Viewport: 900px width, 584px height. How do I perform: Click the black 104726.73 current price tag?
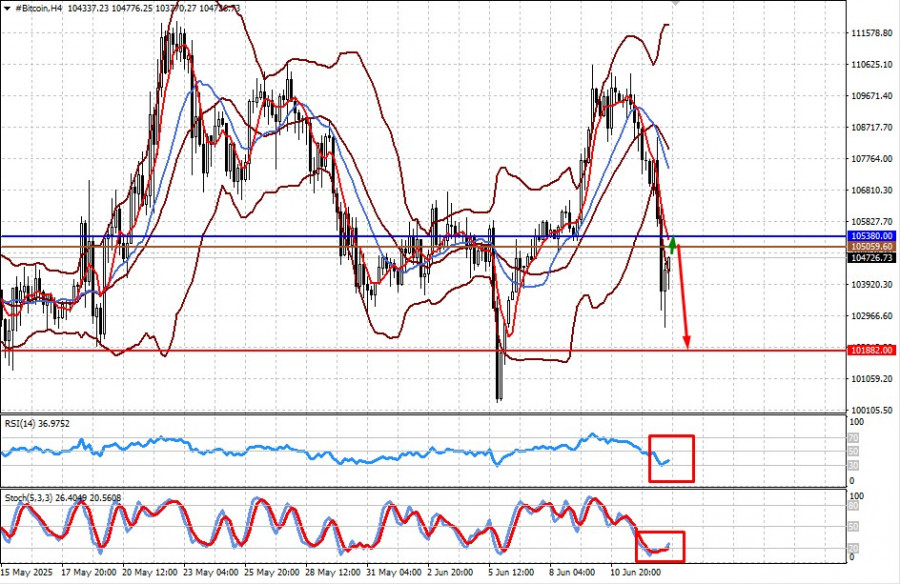871,258
